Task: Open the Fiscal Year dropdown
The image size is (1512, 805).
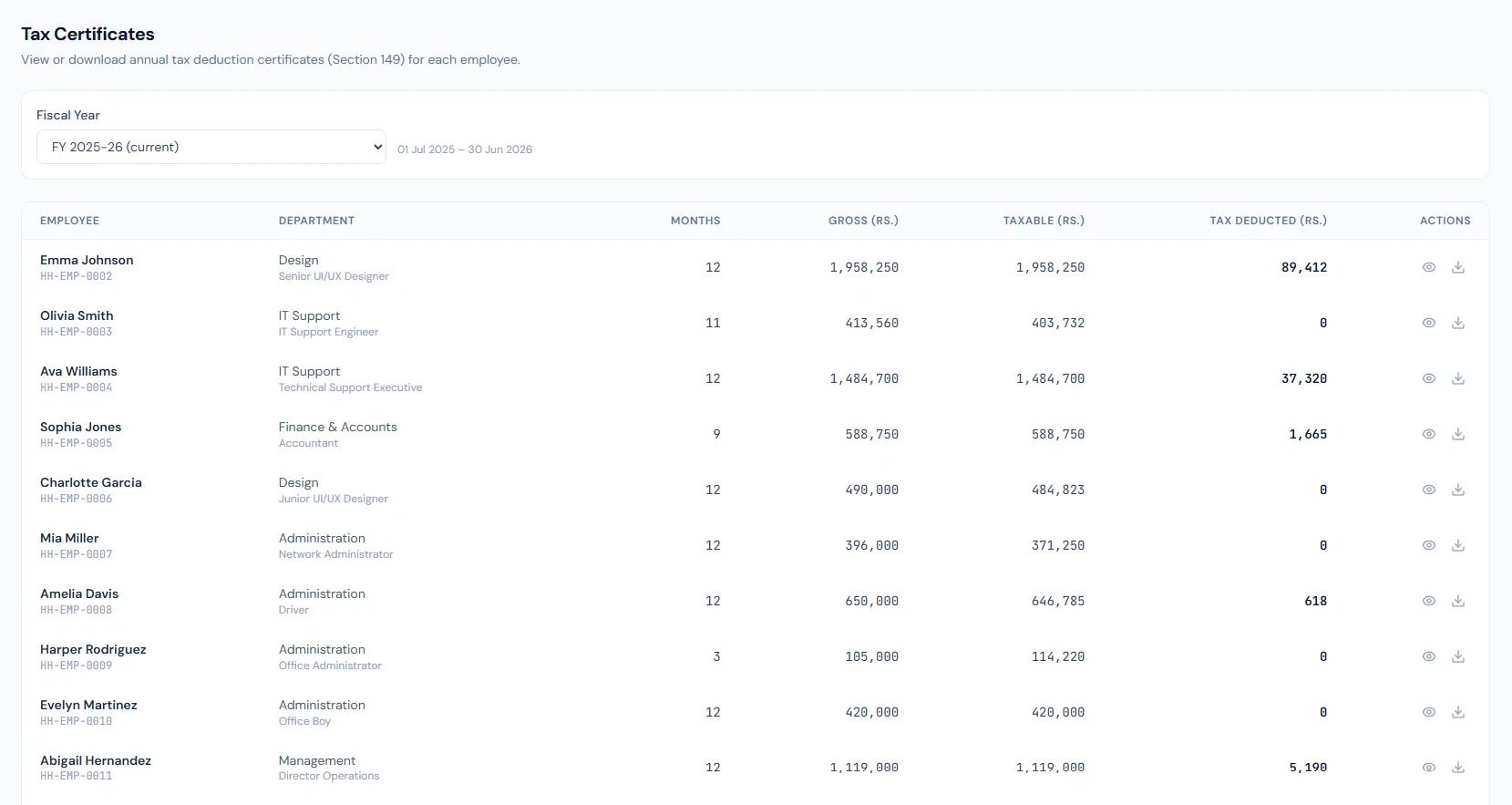Action: click(x=211, y=147)
